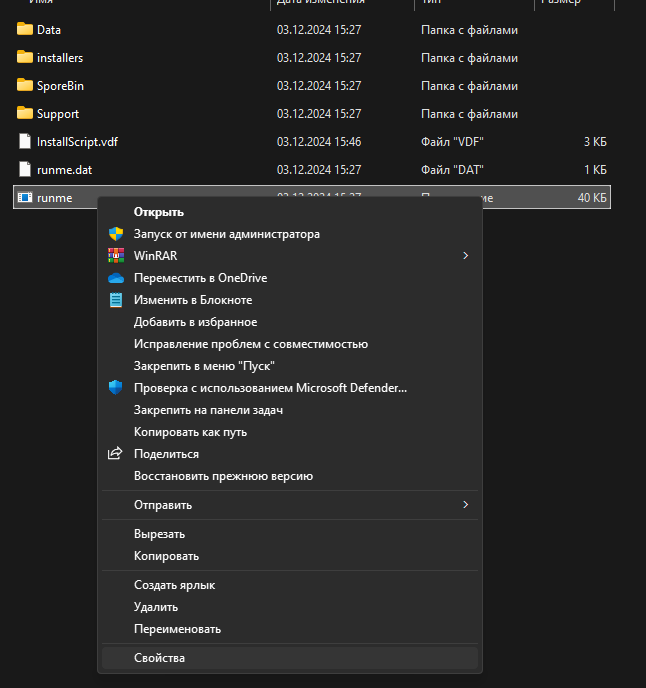Open the Отправить submenu entry
646x688 pixels.
point(290,505)
